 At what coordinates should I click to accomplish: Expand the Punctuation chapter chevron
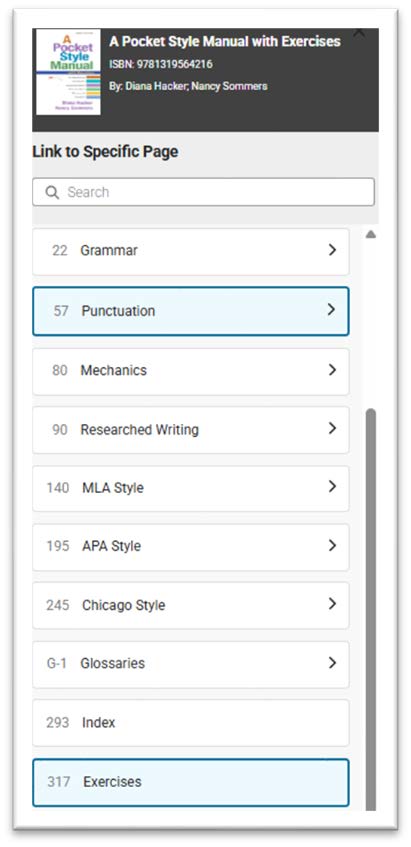(x=332, y=310)
